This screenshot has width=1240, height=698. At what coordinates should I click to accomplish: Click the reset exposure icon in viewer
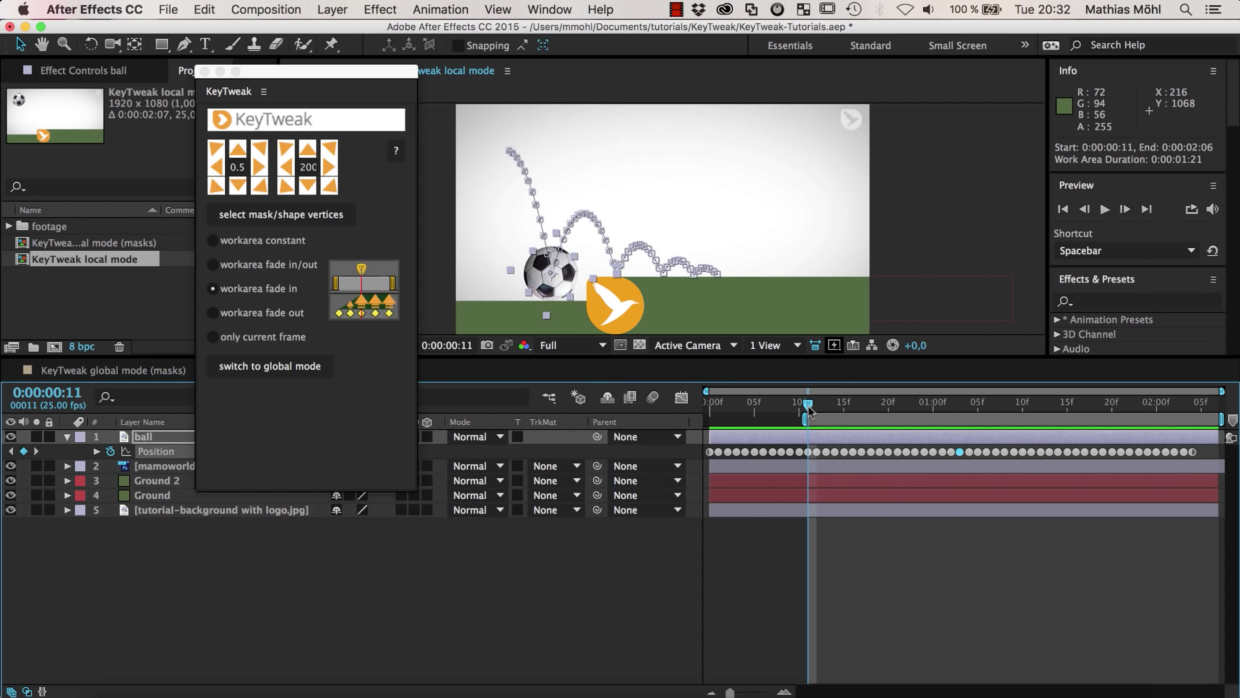[x=893, y=345]
